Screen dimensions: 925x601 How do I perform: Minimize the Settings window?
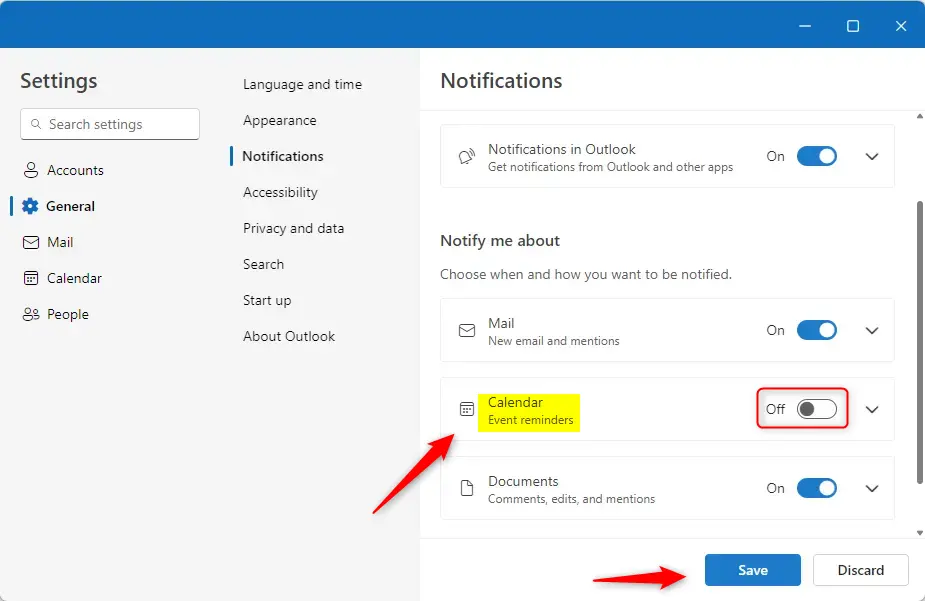pyautogui.click(x=805, y=26)
